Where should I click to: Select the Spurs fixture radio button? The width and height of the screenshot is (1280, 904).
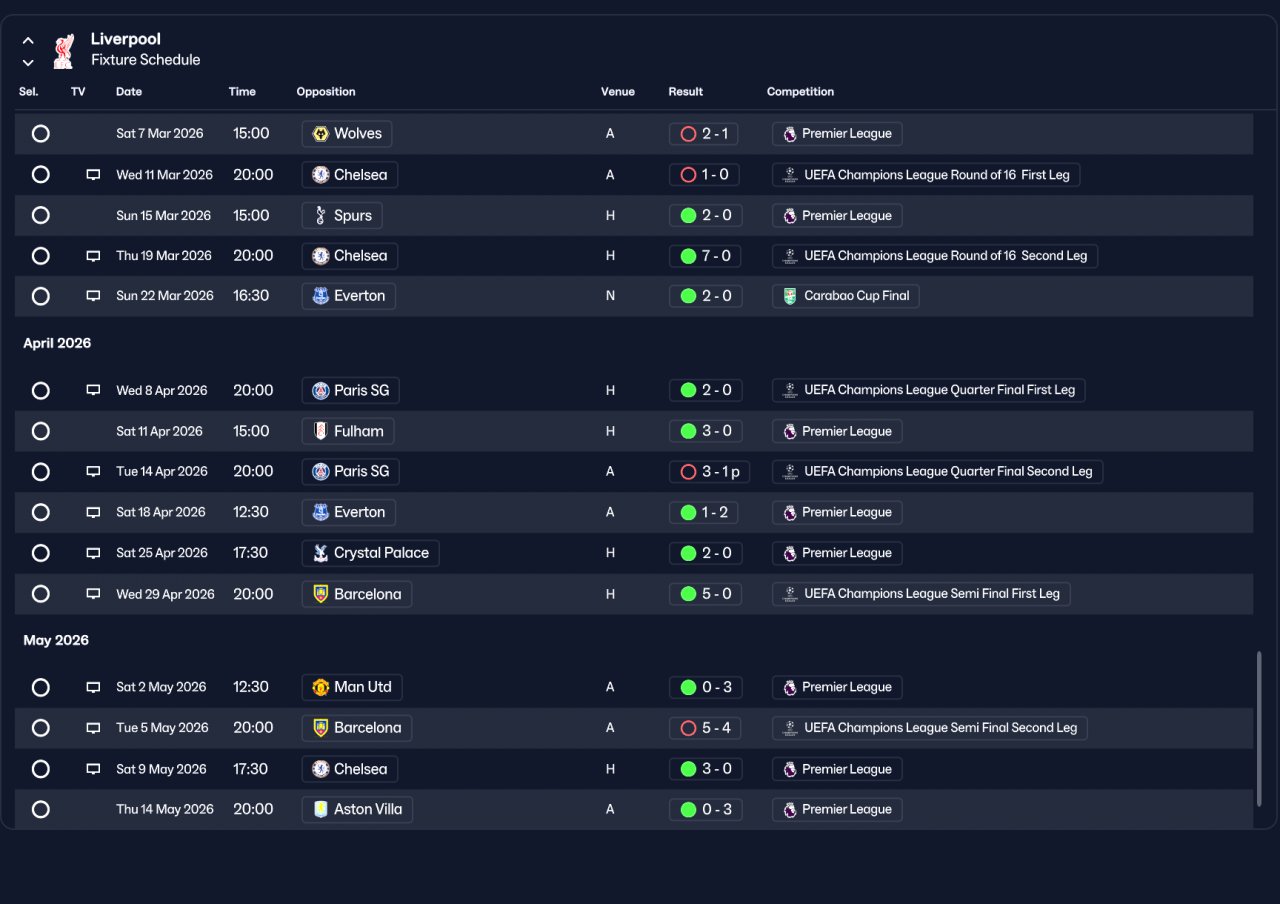point(40,215)
